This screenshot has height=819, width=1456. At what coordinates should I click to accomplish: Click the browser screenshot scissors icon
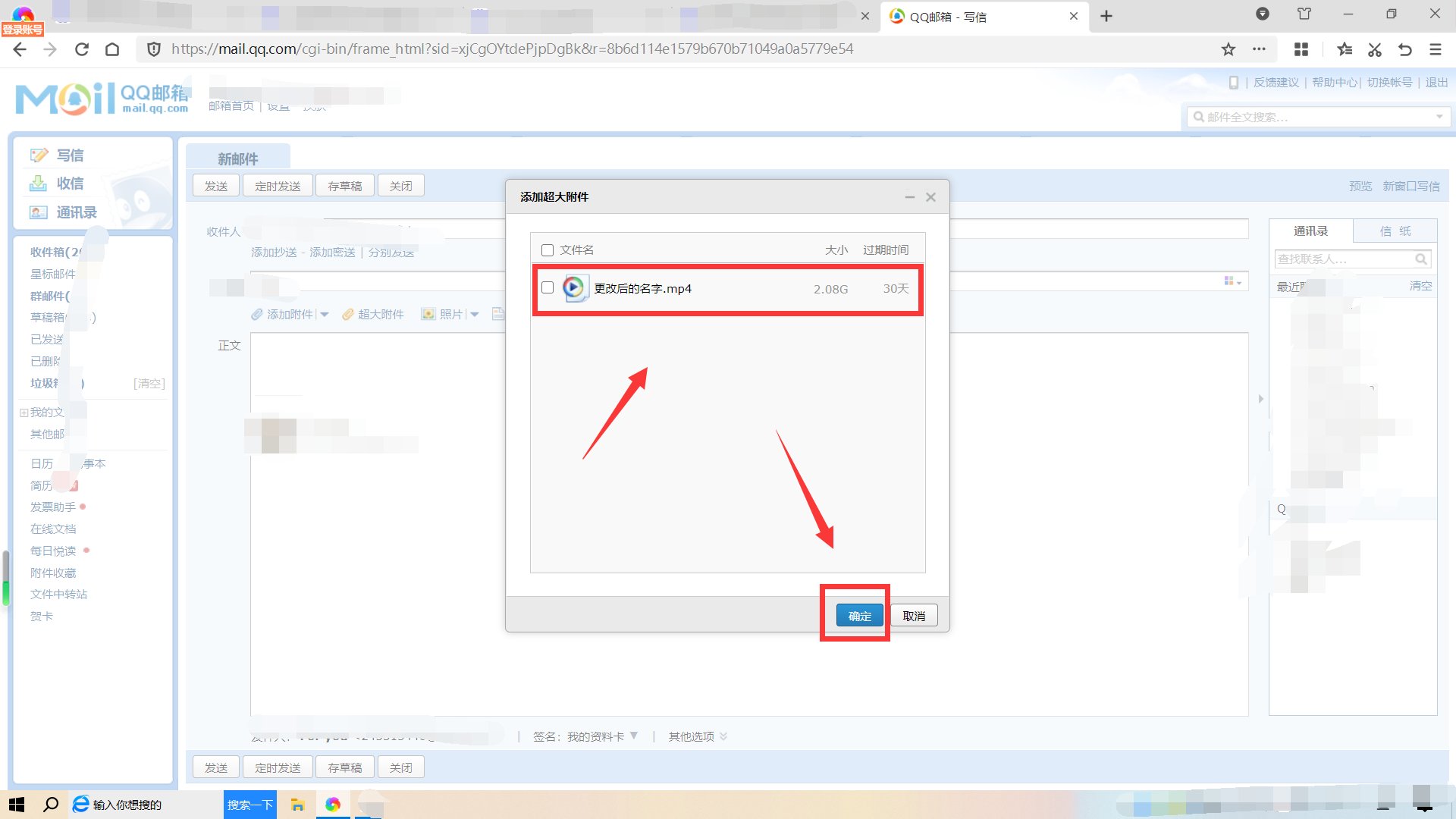(1374, 49)
